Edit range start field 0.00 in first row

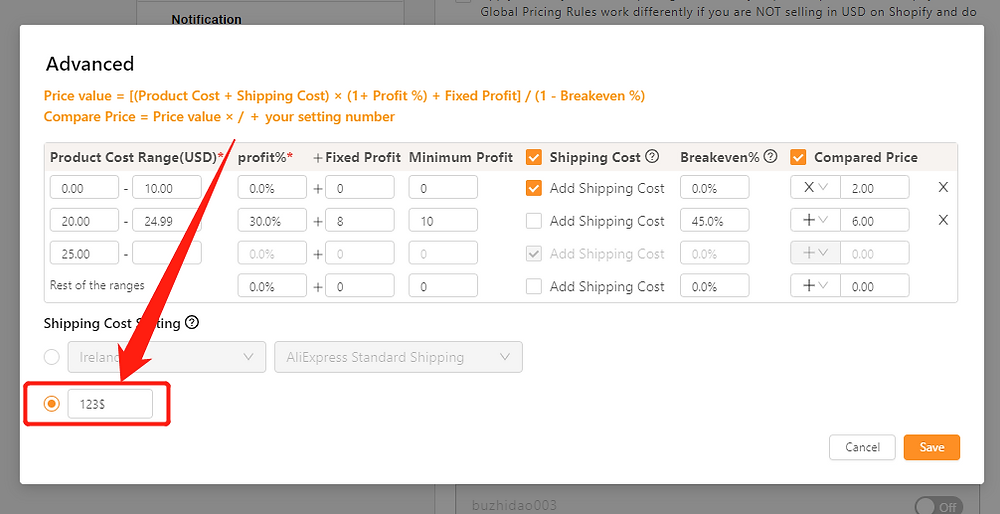(84, 187)
